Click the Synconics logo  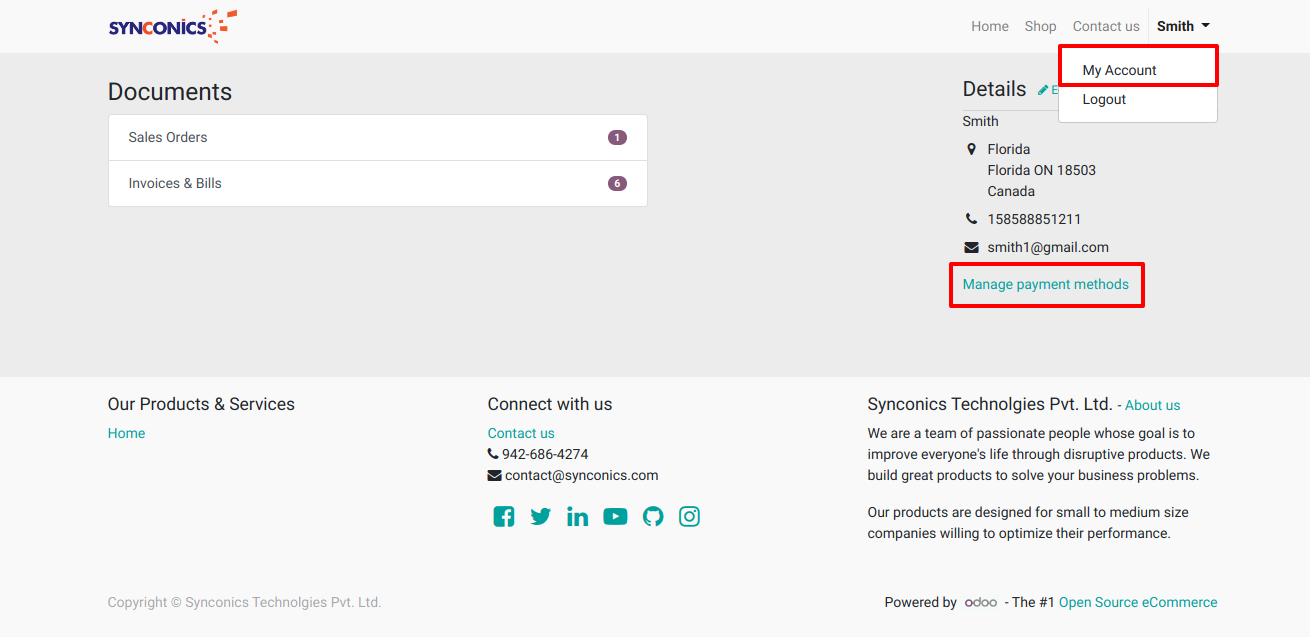click(172, 27)
